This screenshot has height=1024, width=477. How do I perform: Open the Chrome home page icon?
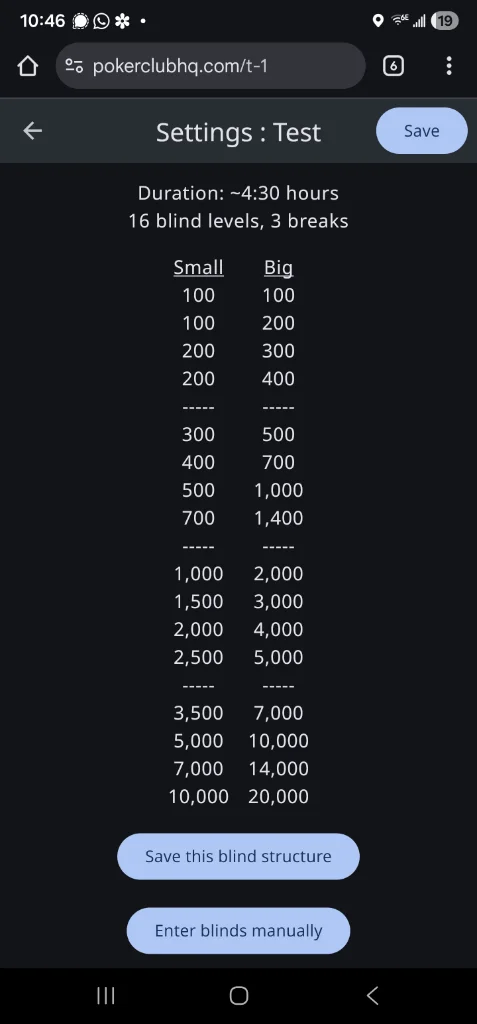pyautogui.click(x=27, y=66)
